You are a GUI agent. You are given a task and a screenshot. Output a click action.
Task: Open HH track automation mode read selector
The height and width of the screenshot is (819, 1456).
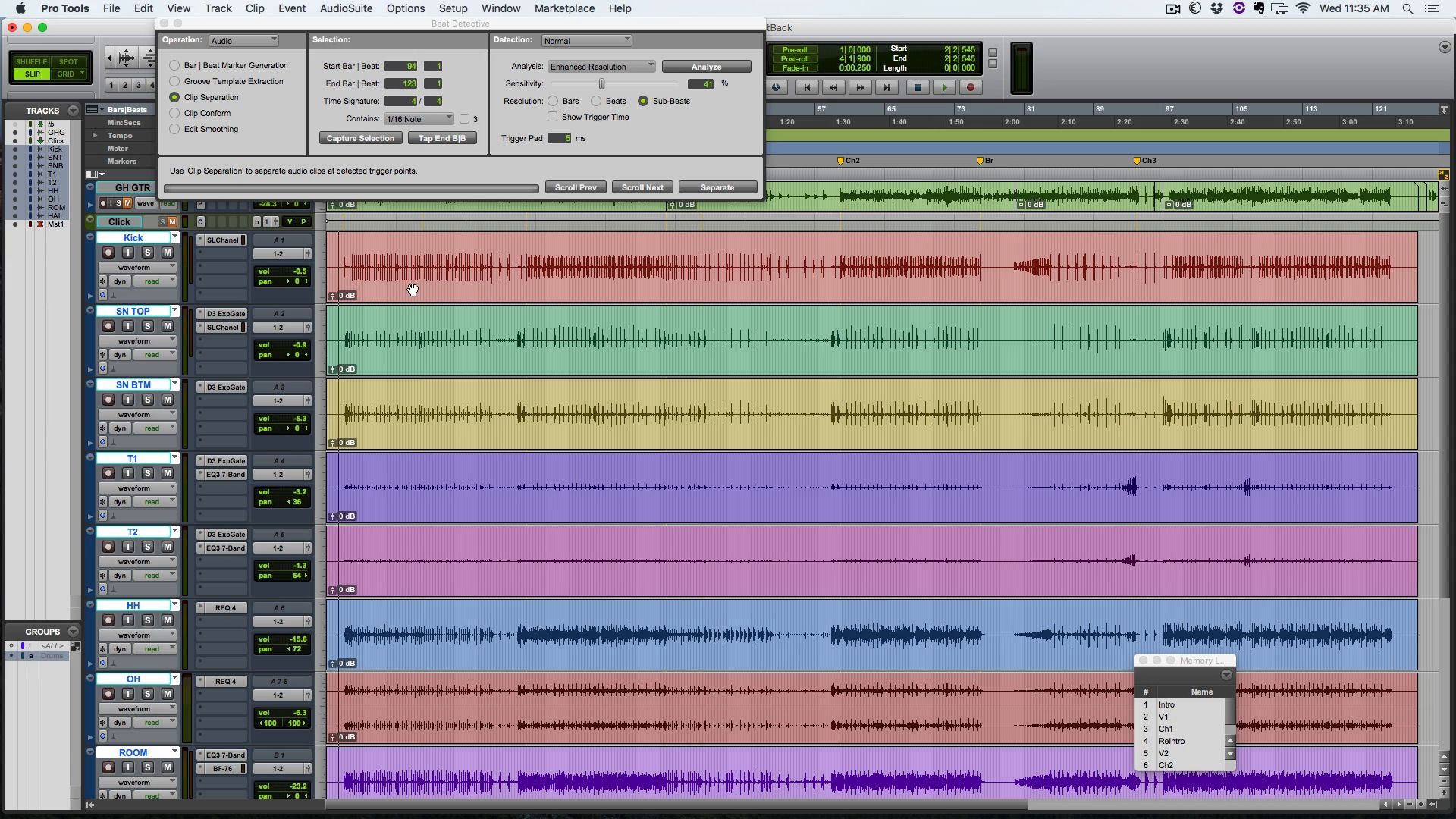155,649
